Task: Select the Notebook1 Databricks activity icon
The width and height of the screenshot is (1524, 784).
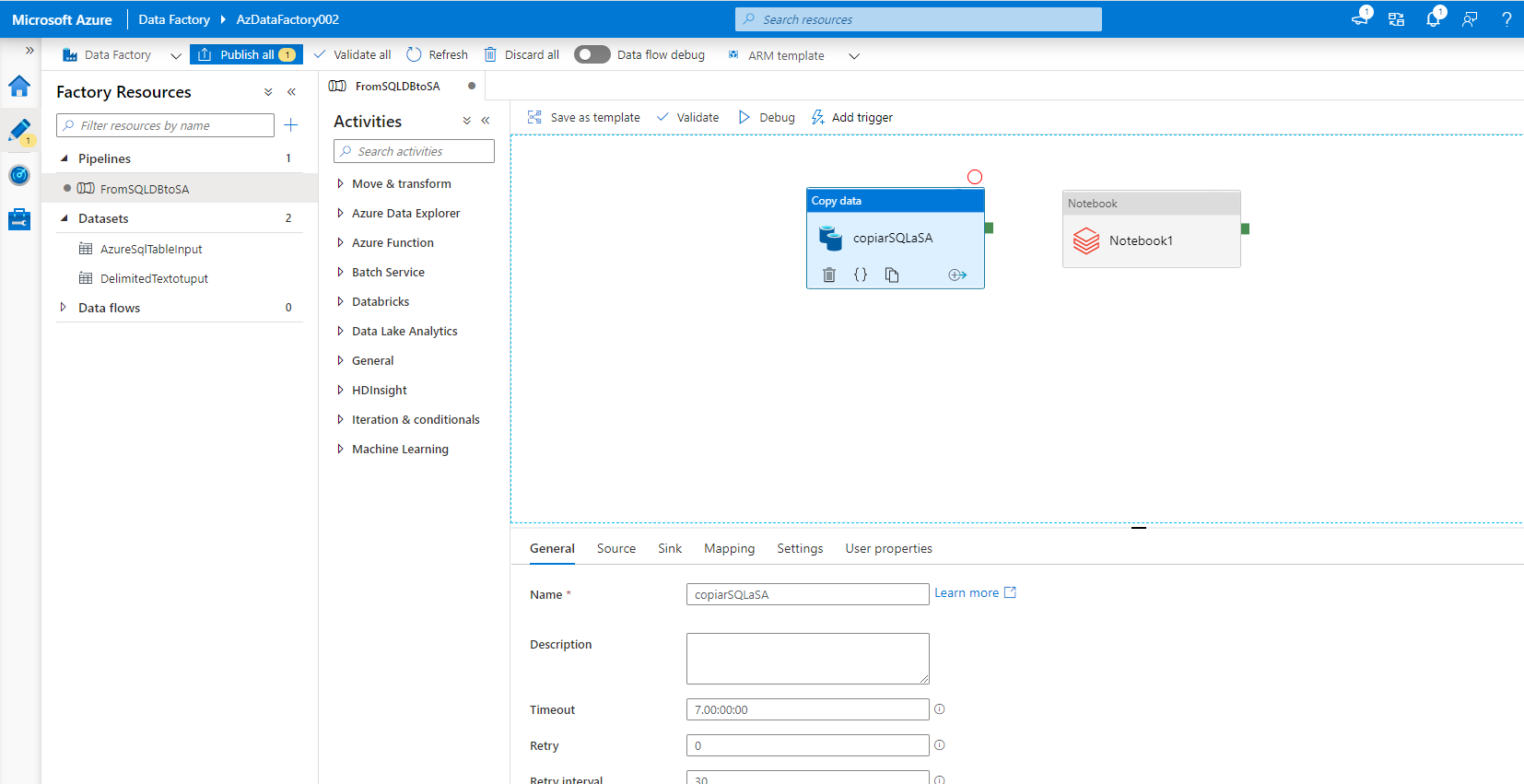Action: pyautogui.click(x=1086, y=241)
